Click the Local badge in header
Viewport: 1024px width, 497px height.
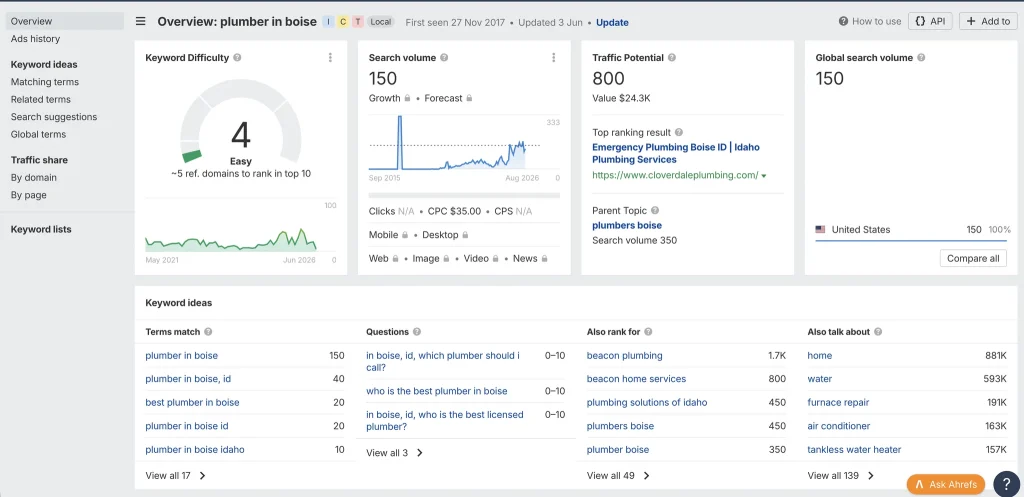(381, 22)
